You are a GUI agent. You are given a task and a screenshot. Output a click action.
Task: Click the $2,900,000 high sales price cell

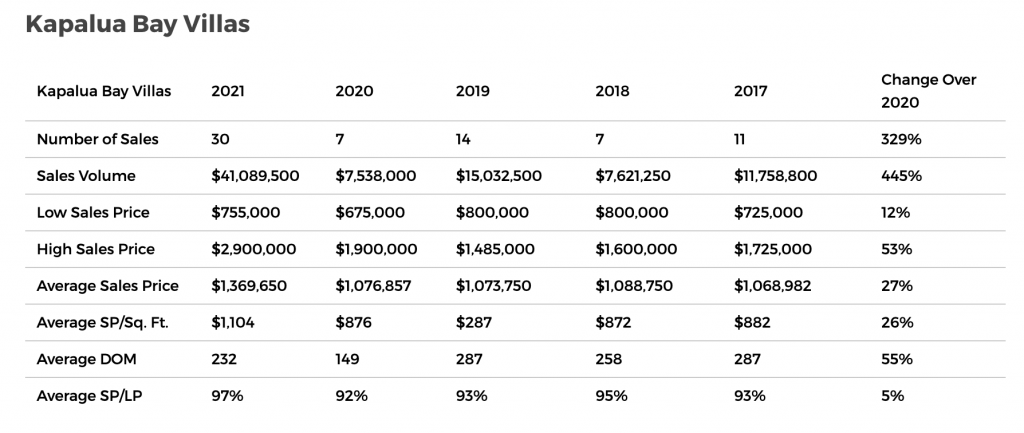[252, 249]
